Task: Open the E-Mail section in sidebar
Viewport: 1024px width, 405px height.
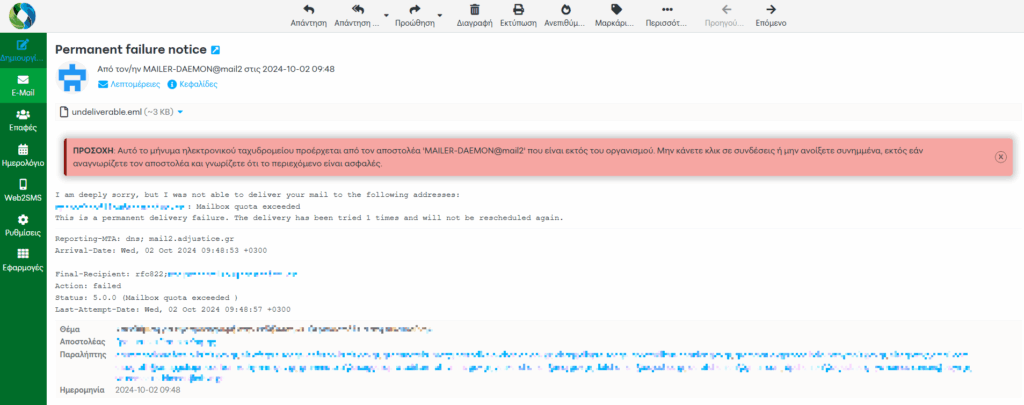Action: [23, 84]
